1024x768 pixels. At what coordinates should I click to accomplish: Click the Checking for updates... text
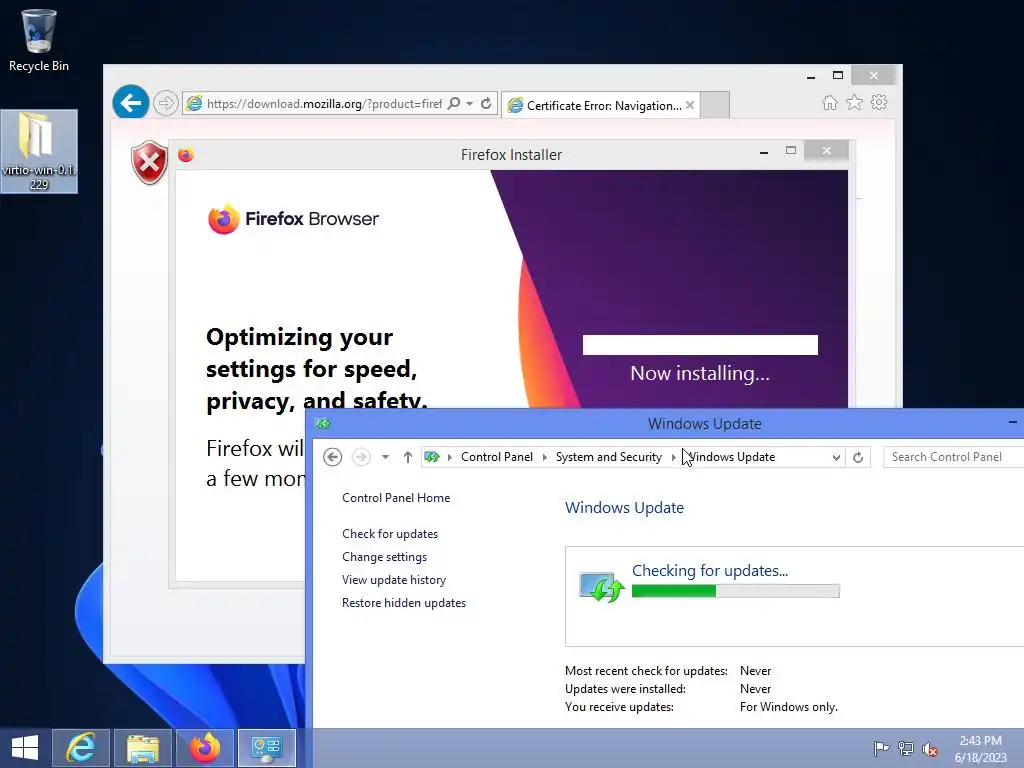click(710, 570)
